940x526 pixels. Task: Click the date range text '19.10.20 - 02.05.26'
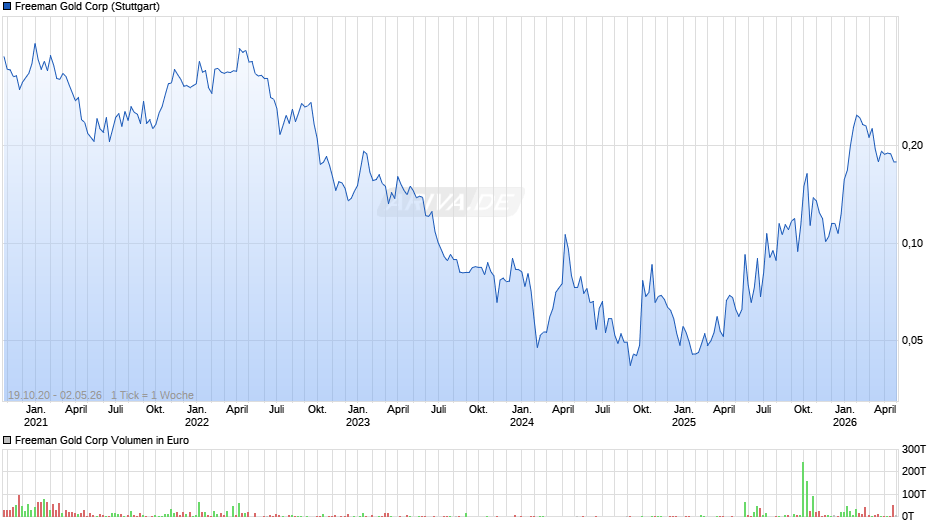(55, 395)
